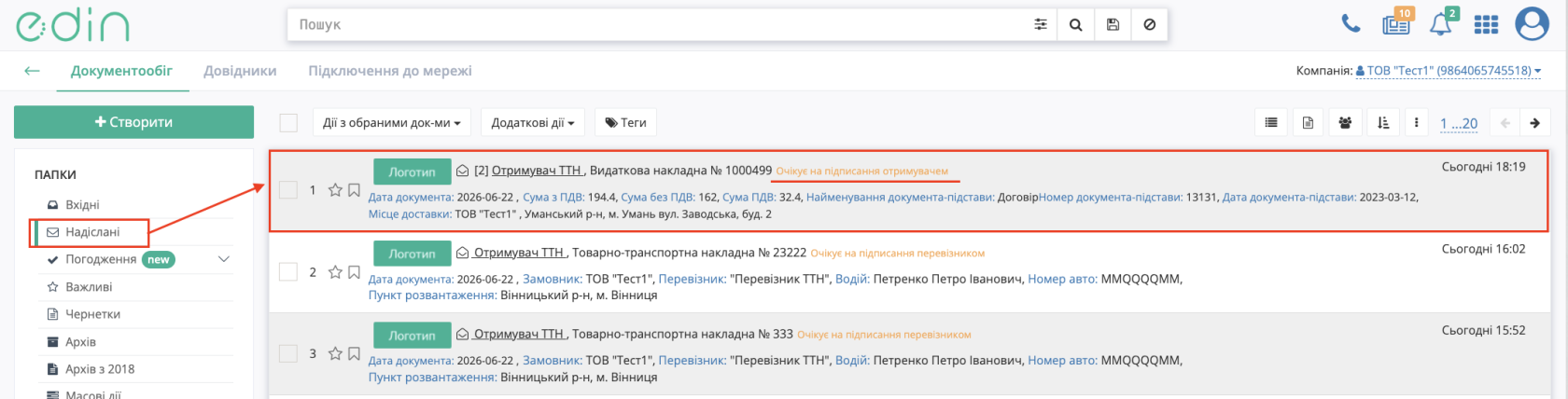Open 'Дії з обраними док-ми' dropdown

pos(392,122)
